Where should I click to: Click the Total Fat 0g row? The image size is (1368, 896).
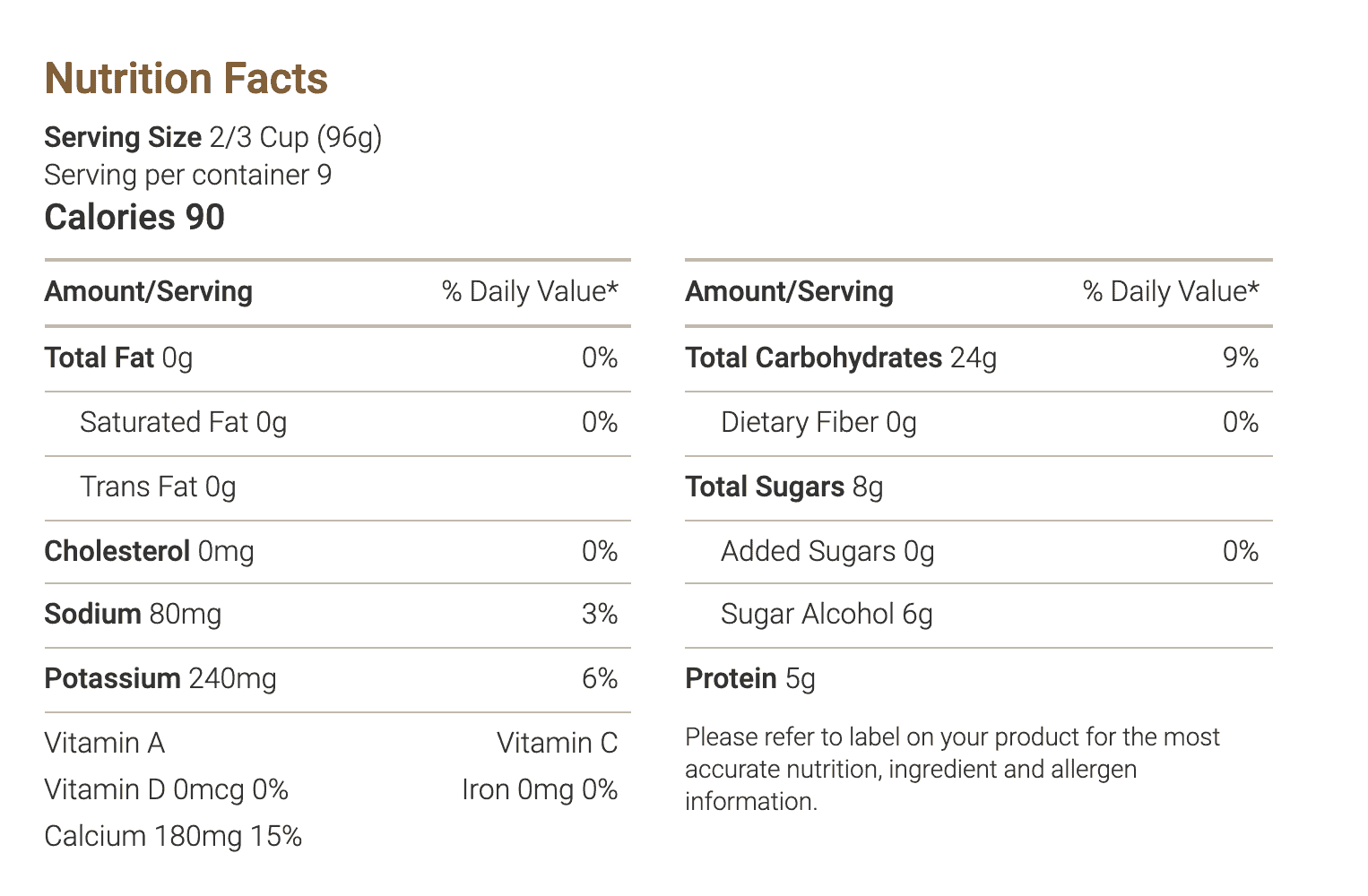pos(337,358)
